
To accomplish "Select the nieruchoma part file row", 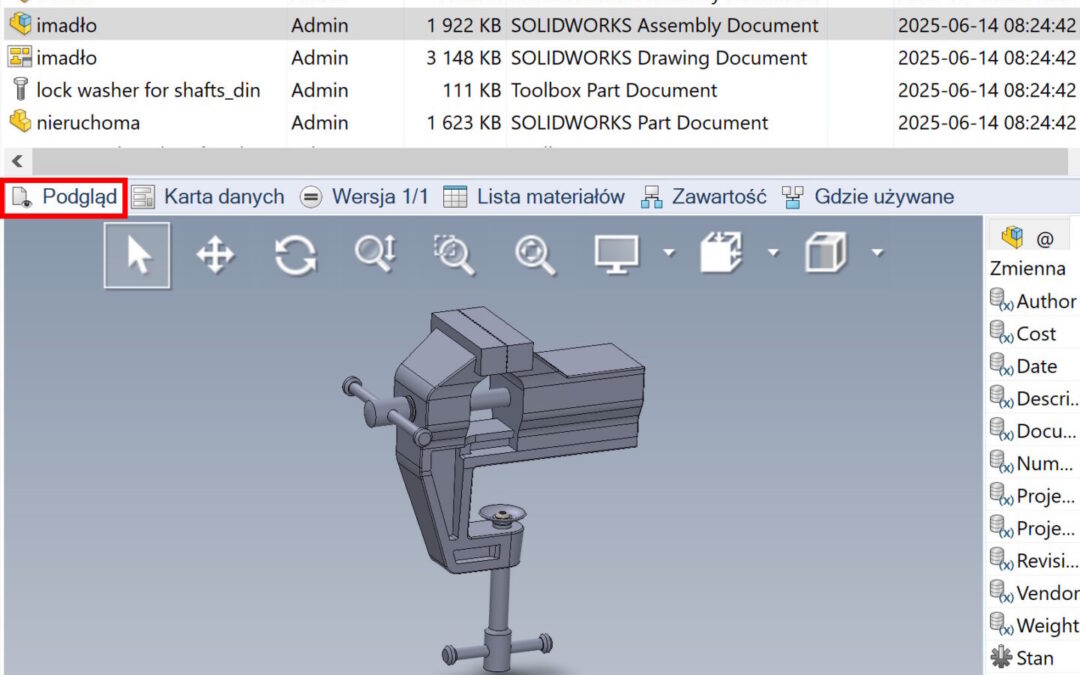I will coord(88,122).
